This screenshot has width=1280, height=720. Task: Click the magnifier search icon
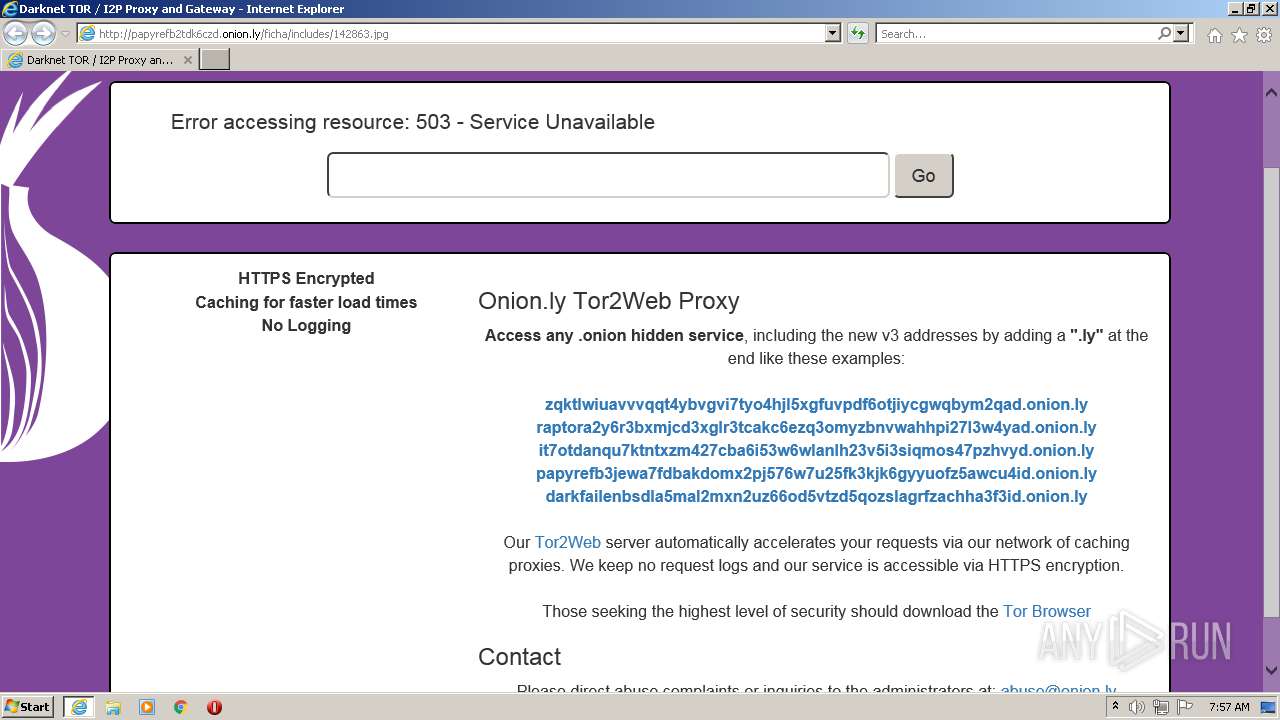(x=1164, y=33)
